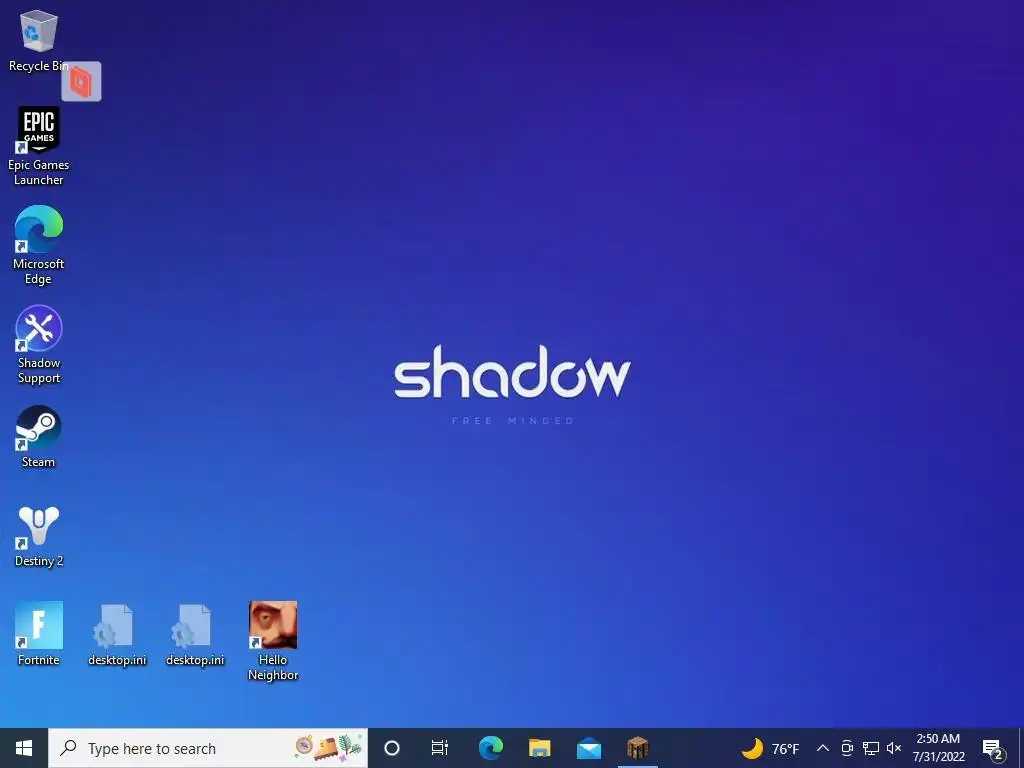Launch Microsoft Edge from the taskbar

coord(490,748)
